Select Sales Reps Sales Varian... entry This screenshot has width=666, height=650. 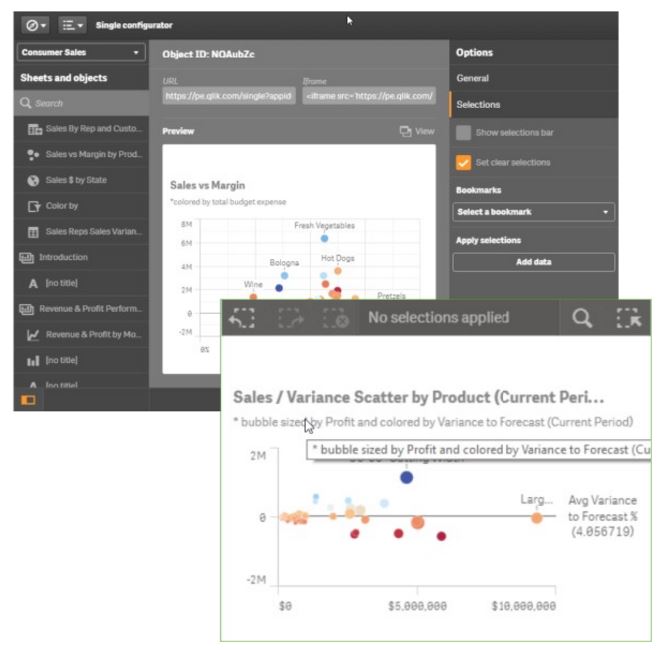82,232
